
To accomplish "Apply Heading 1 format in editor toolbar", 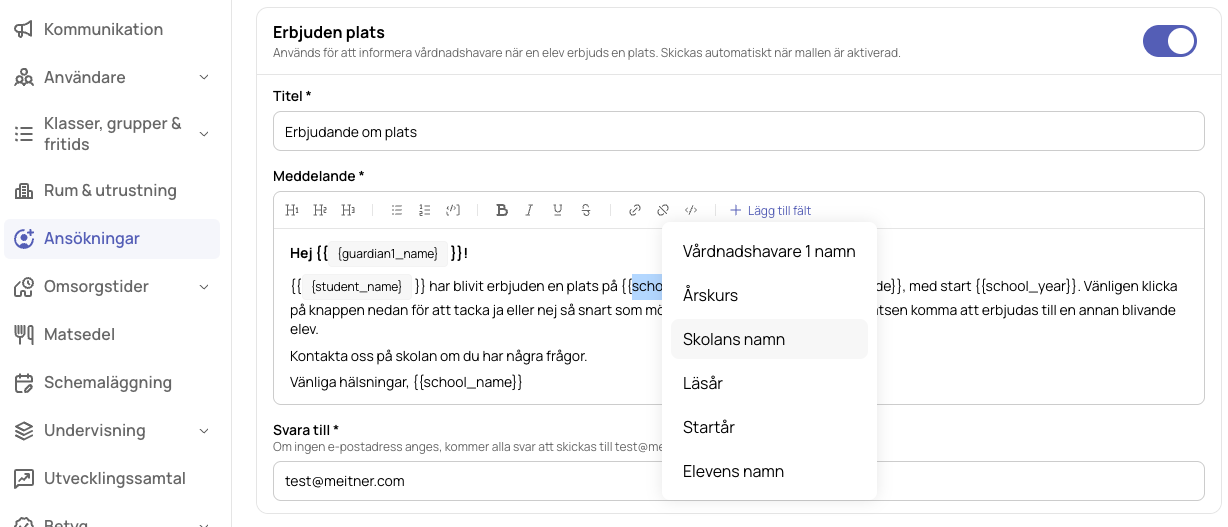I will pyautogui.click(x=292, y=210).
